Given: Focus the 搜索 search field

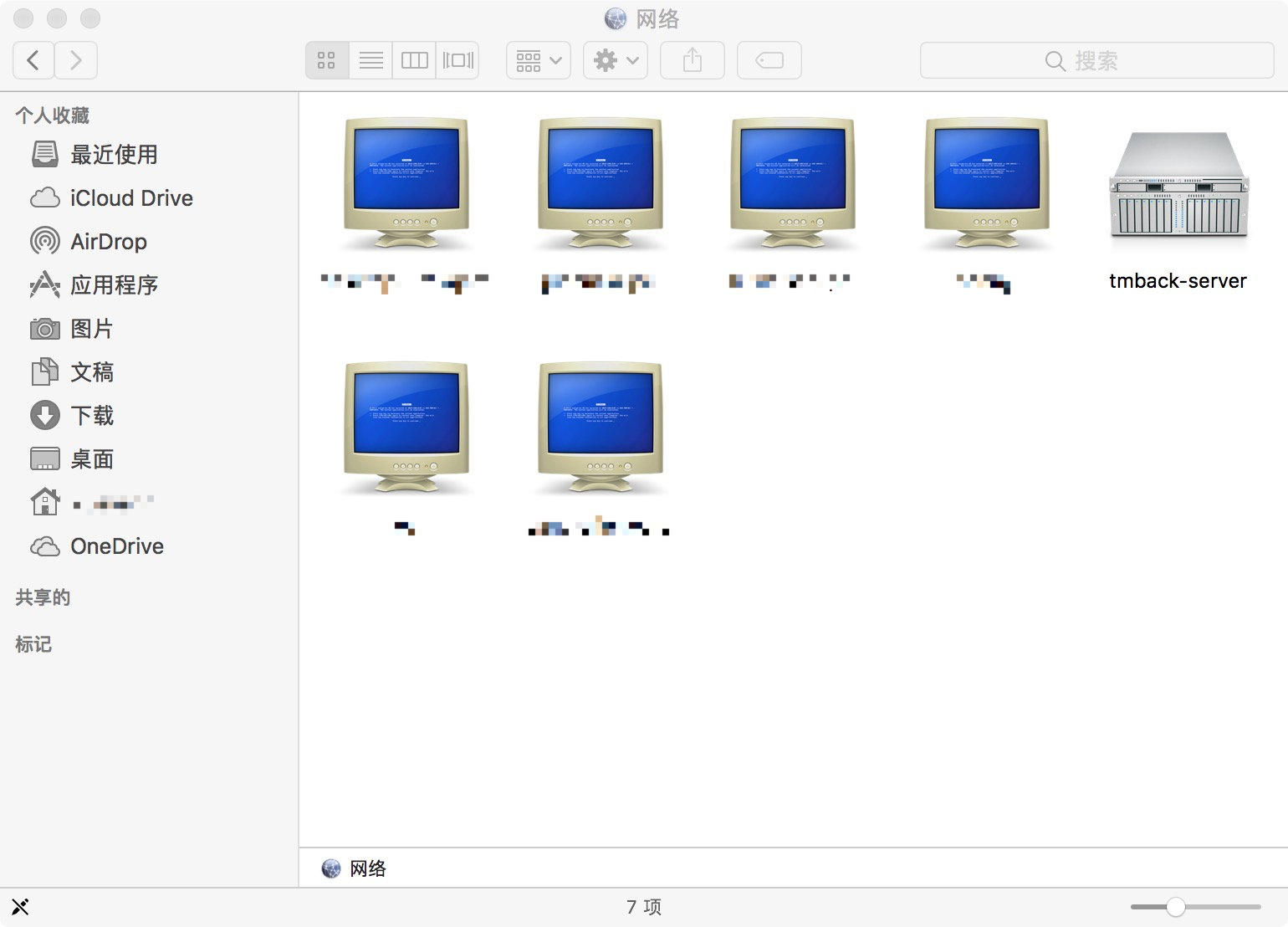Looking at the screenshot, I should pos(1097,60).
